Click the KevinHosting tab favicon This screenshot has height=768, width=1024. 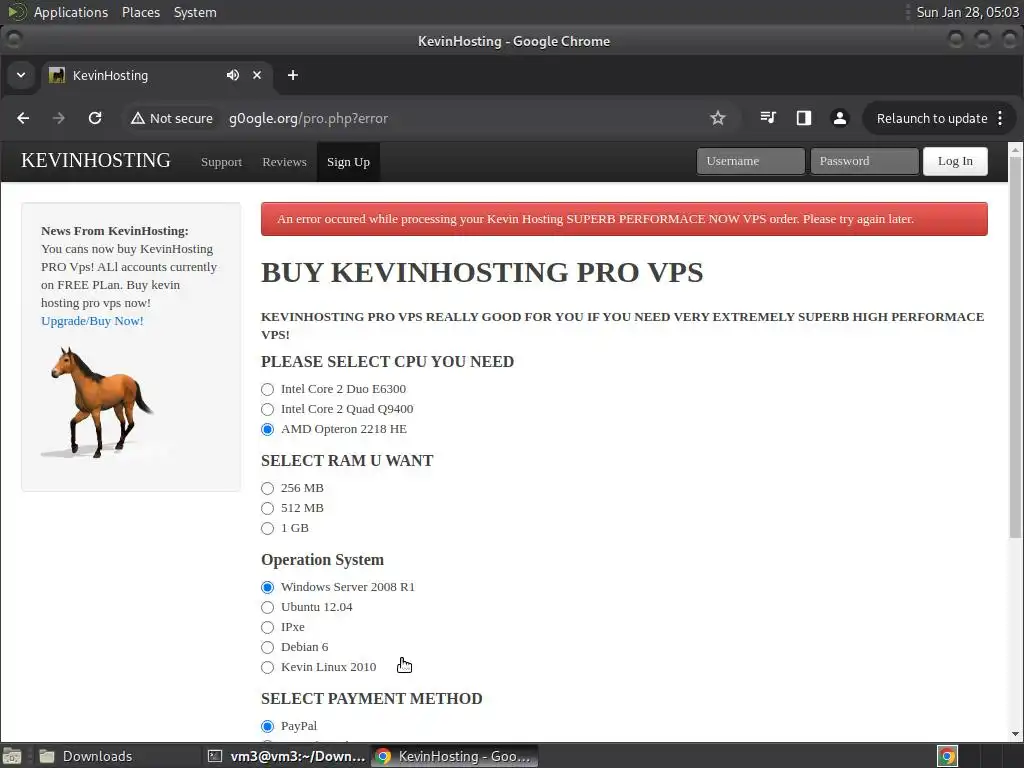coord(57,75)
